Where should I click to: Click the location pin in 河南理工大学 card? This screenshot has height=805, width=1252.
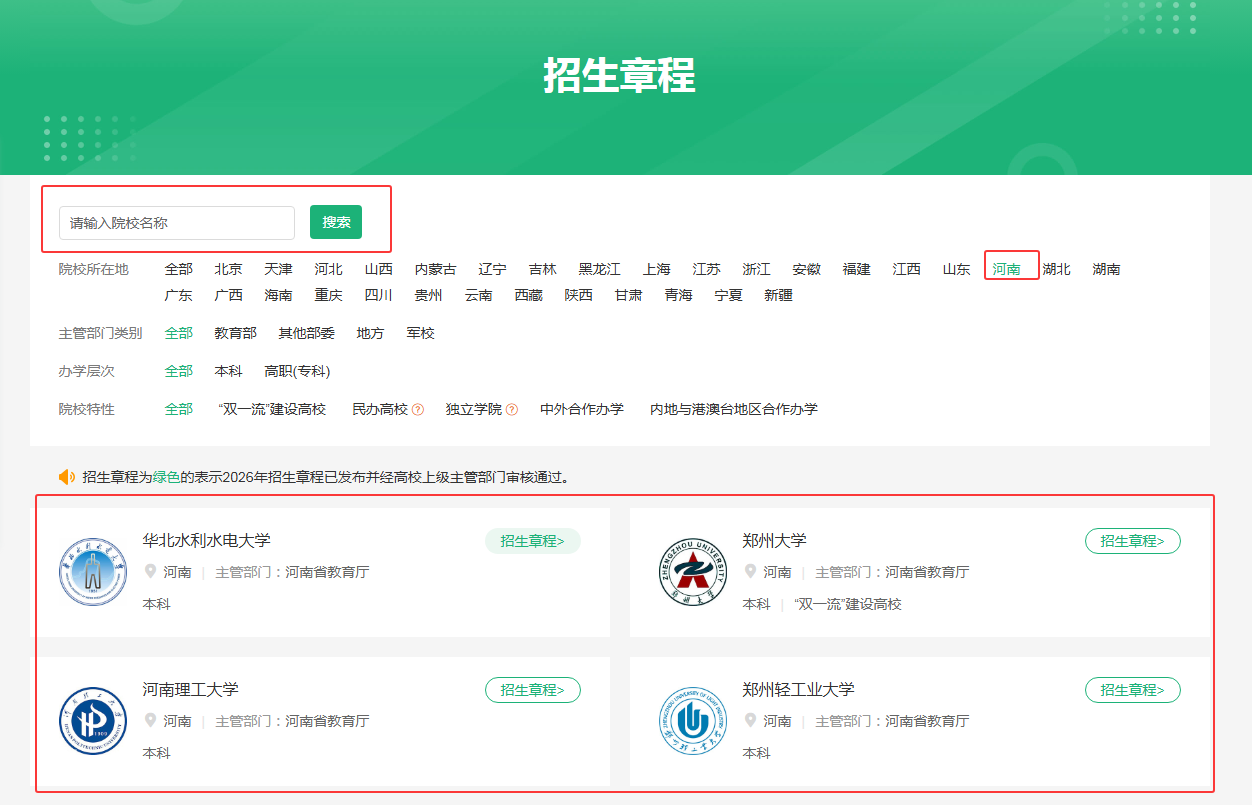point(150,720)
